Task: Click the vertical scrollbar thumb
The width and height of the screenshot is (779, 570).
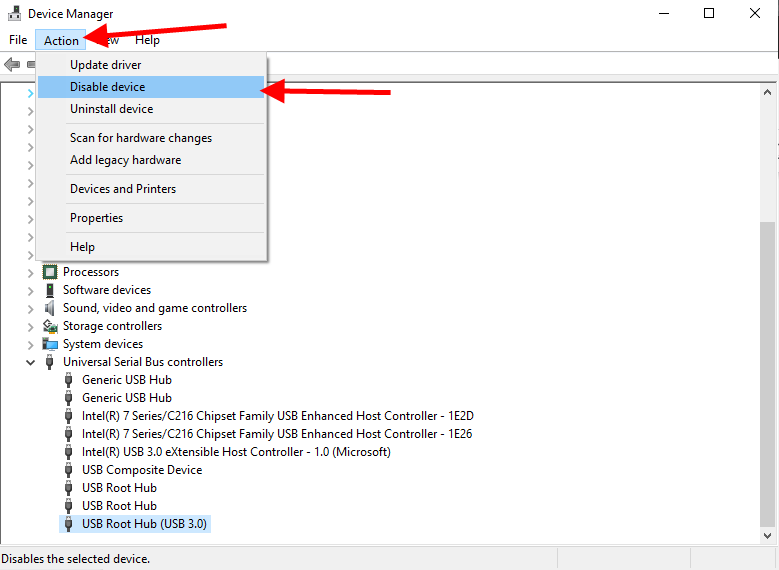Action: coord(767,373)
